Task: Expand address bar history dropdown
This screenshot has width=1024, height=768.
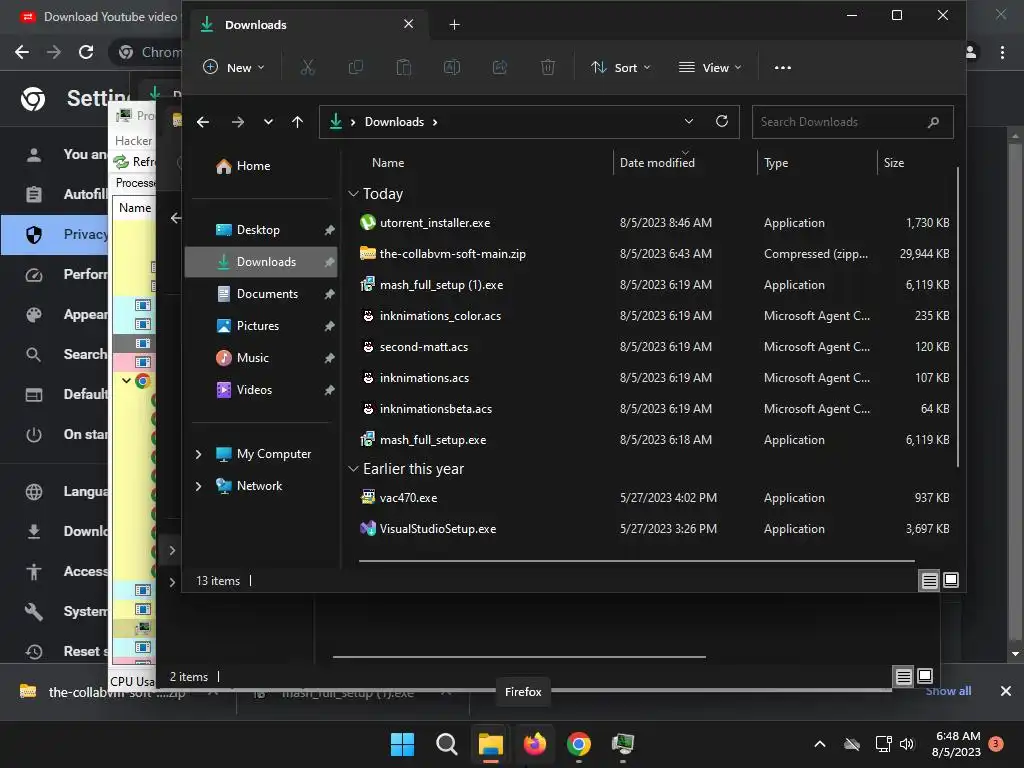Action: point(688,121)
